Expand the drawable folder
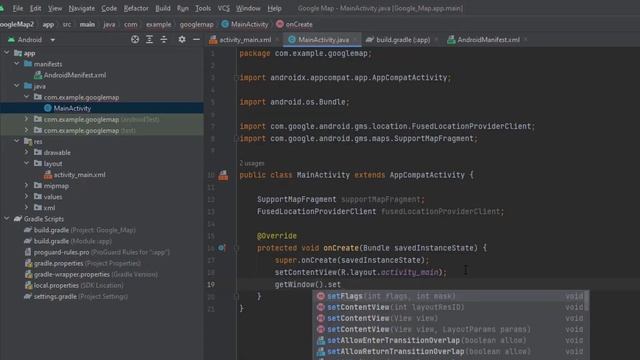The height and width of the screenshot is (360, 640). pyautogui.click(x=27, y=152)
